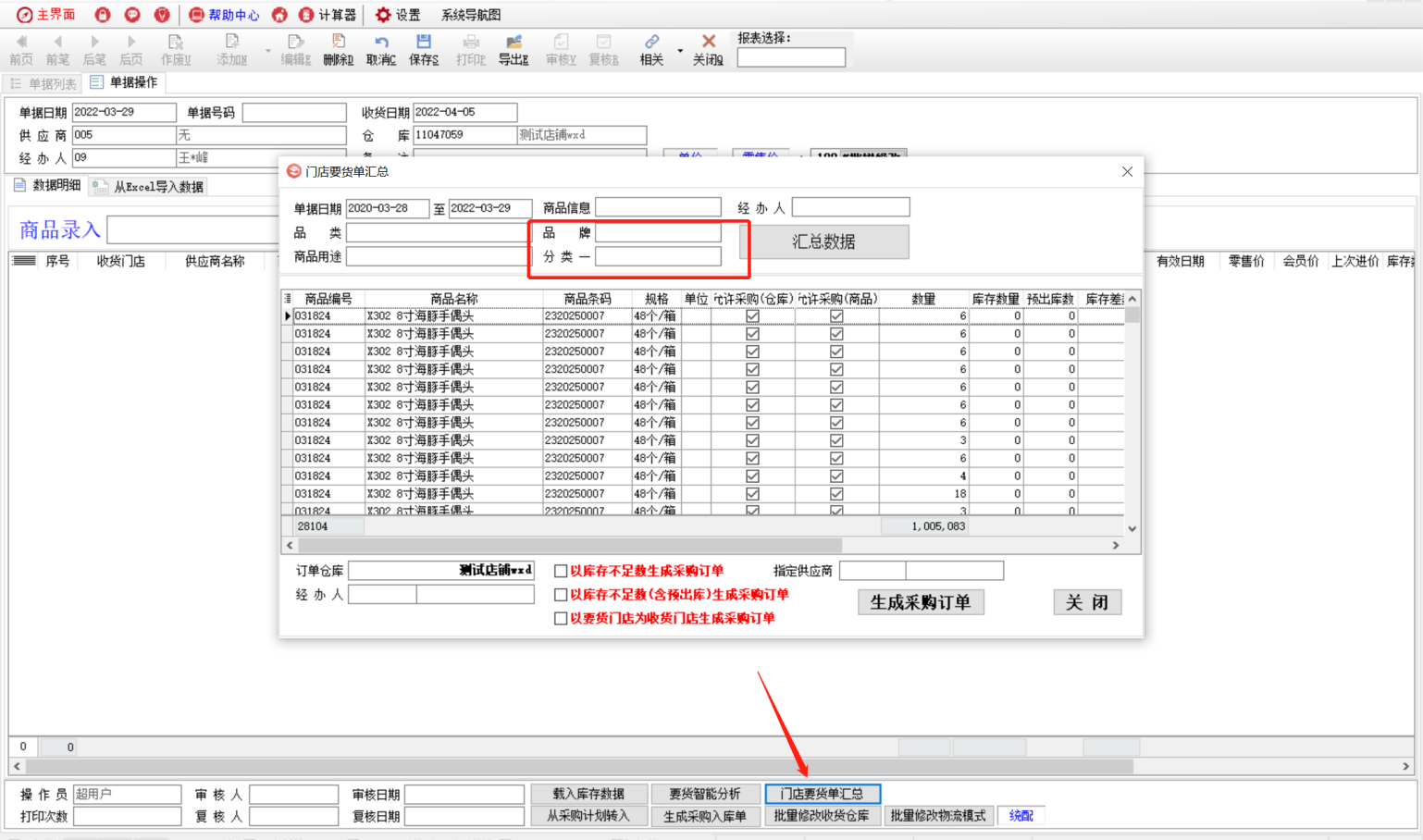This screenshot has height=840, width=1423.
Task: Focus the 分类一 input field
Action: coord(658,256)
